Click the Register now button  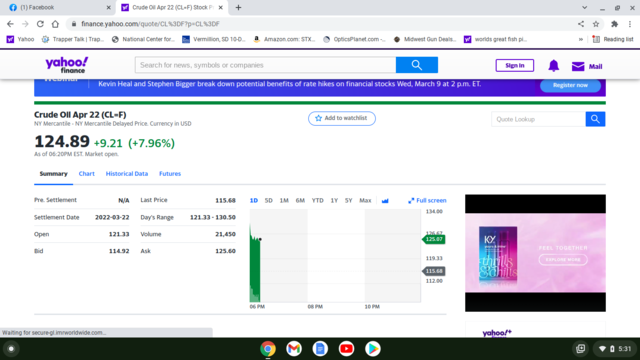(570, 85)
